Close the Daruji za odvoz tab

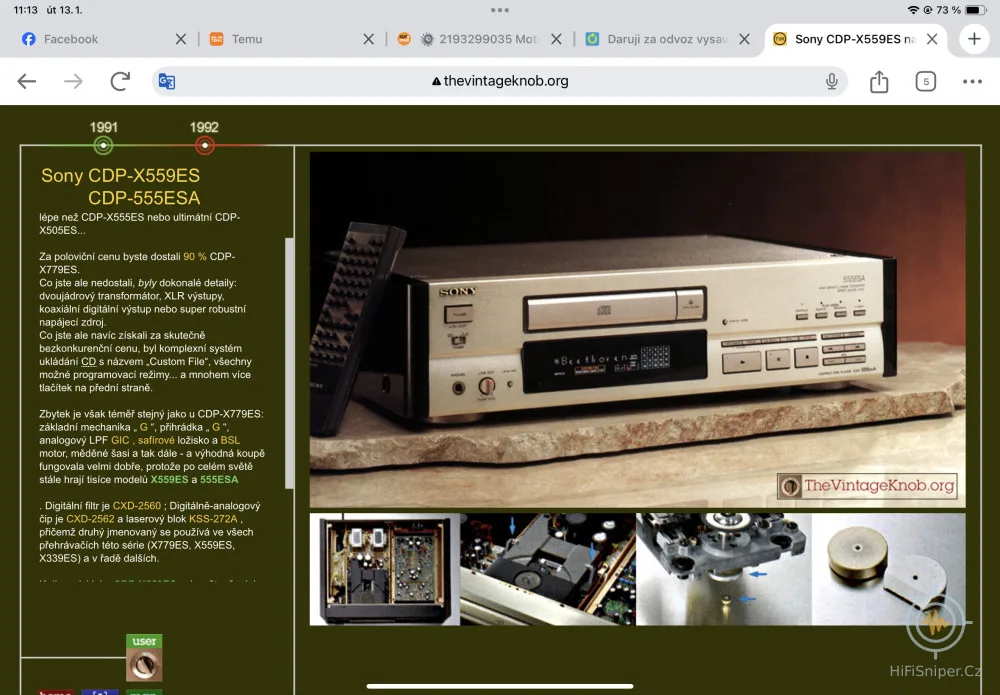744,39
